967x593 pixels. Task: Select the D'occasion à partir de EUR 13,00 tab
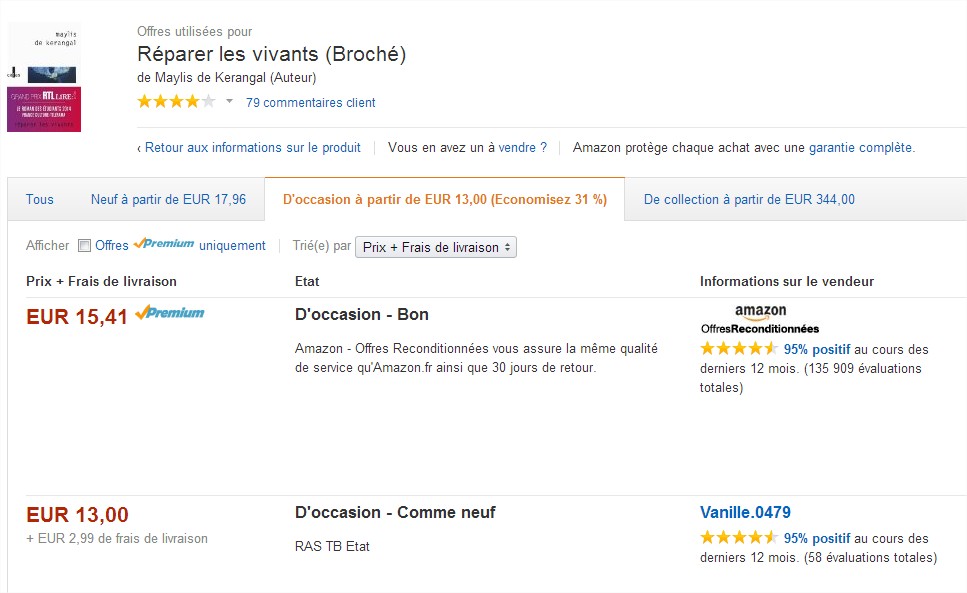tap(445, 199)
